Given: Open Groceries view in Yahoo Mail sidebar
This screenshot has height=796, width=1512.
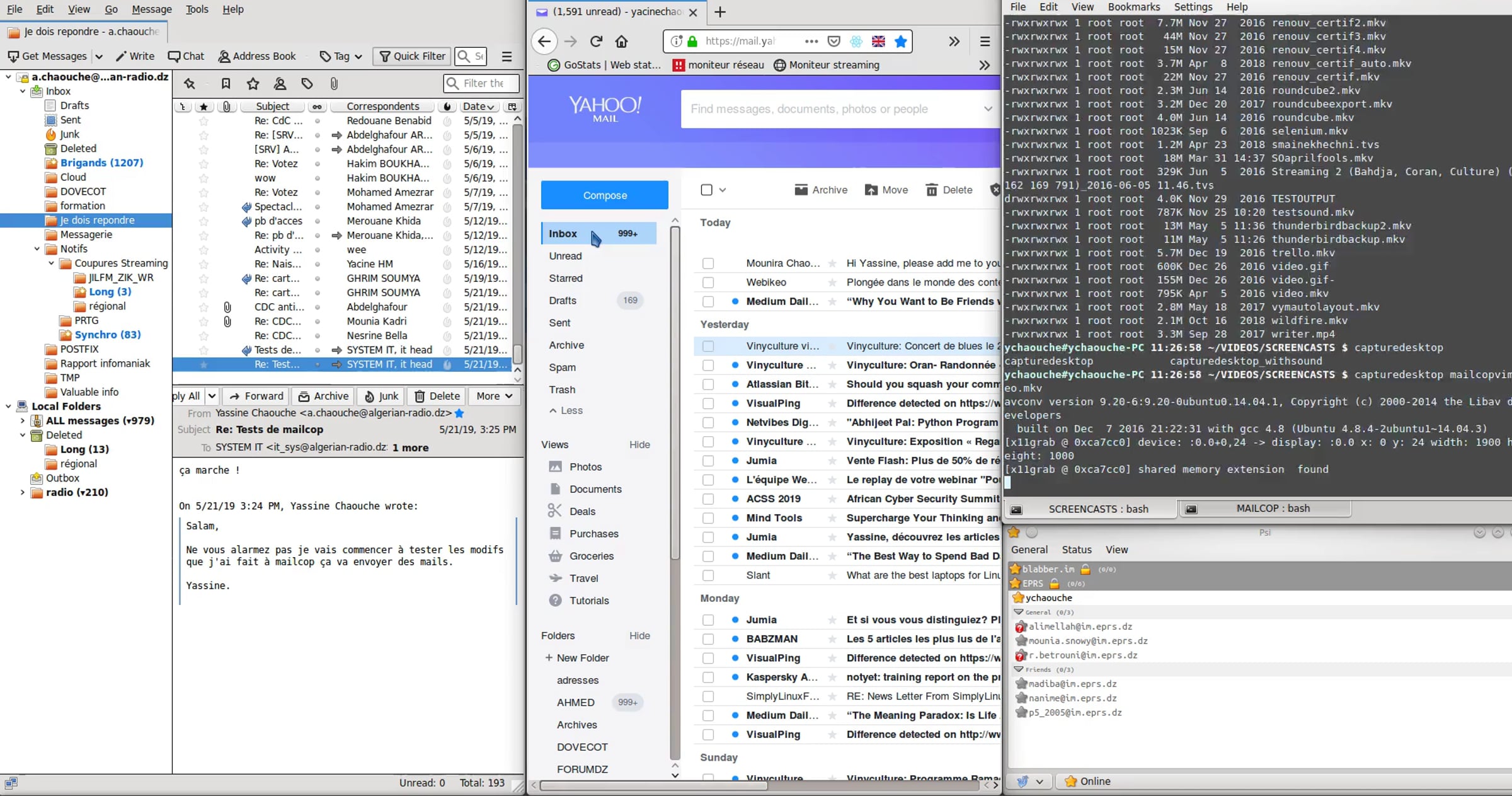Looking at the screenshot, I should 592,556.
